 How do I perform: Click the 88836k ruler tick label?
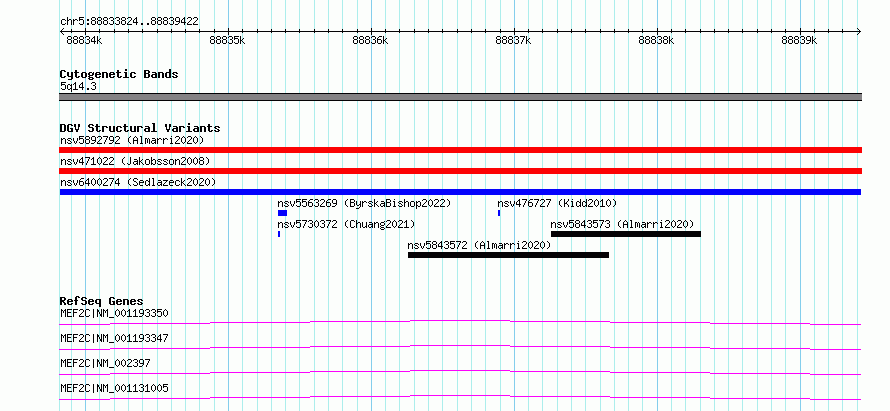pos(370,41)
